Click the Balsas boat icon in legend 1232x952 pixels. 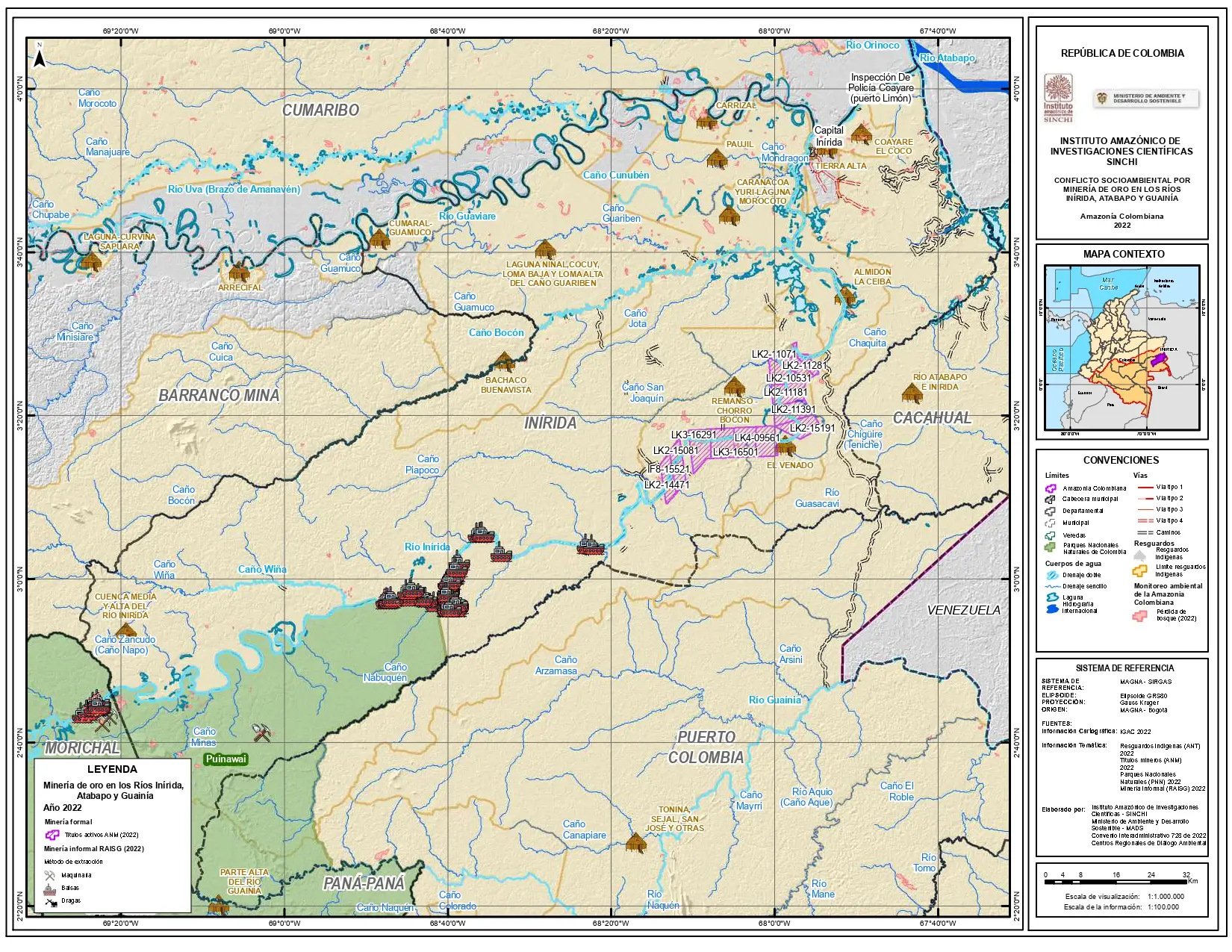50,889
